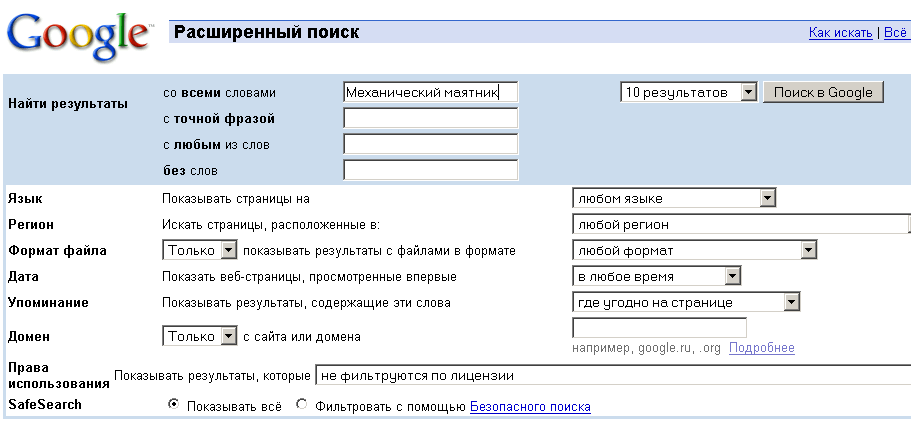Viewport: 911px width, 438px height.
Task: Click the 'SafeSearch' row label
Action: click(45, 404)
